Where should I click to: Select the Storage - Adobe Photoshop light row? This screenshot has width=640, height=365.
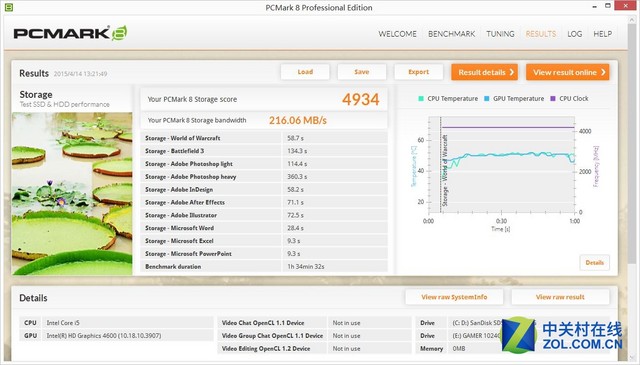[264, 164]
